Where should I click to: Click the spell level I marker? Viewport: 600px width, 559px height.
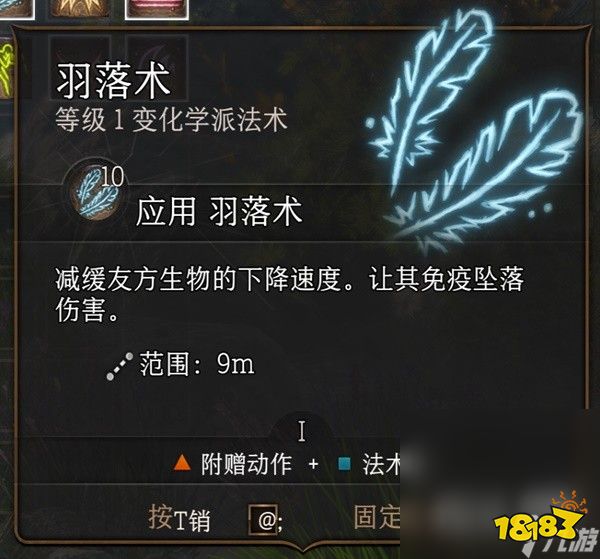click(x=302, y=431)
